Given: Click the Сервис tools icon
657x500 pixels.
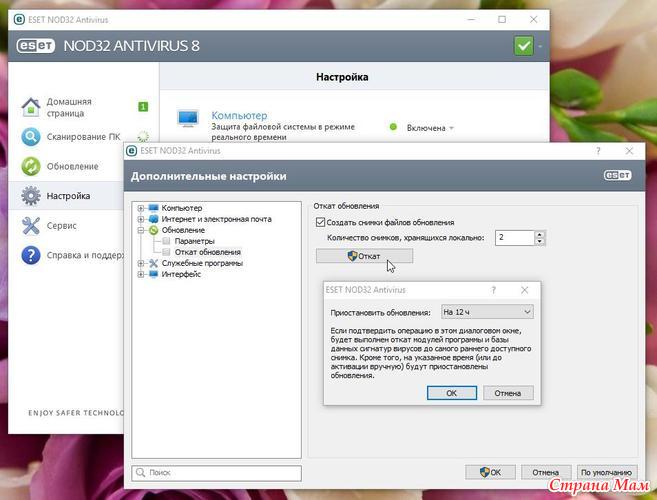Looking at the screenshot, I should (x=31, y=226).
